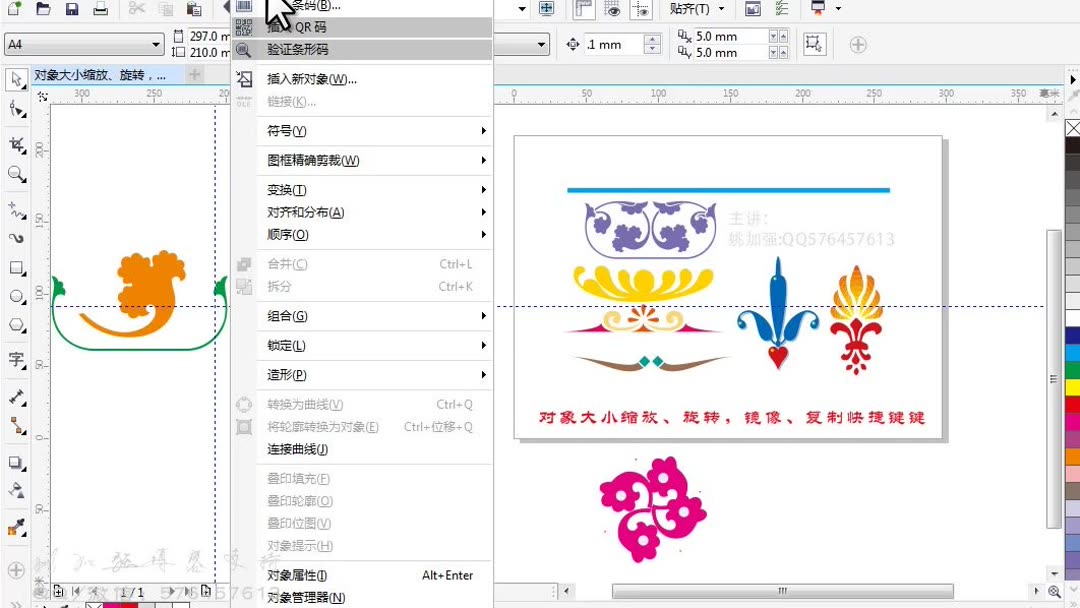The image size is (1080, 608).
Task: Click the Paste icon on the toolbar
Action: tap(196, 9)
